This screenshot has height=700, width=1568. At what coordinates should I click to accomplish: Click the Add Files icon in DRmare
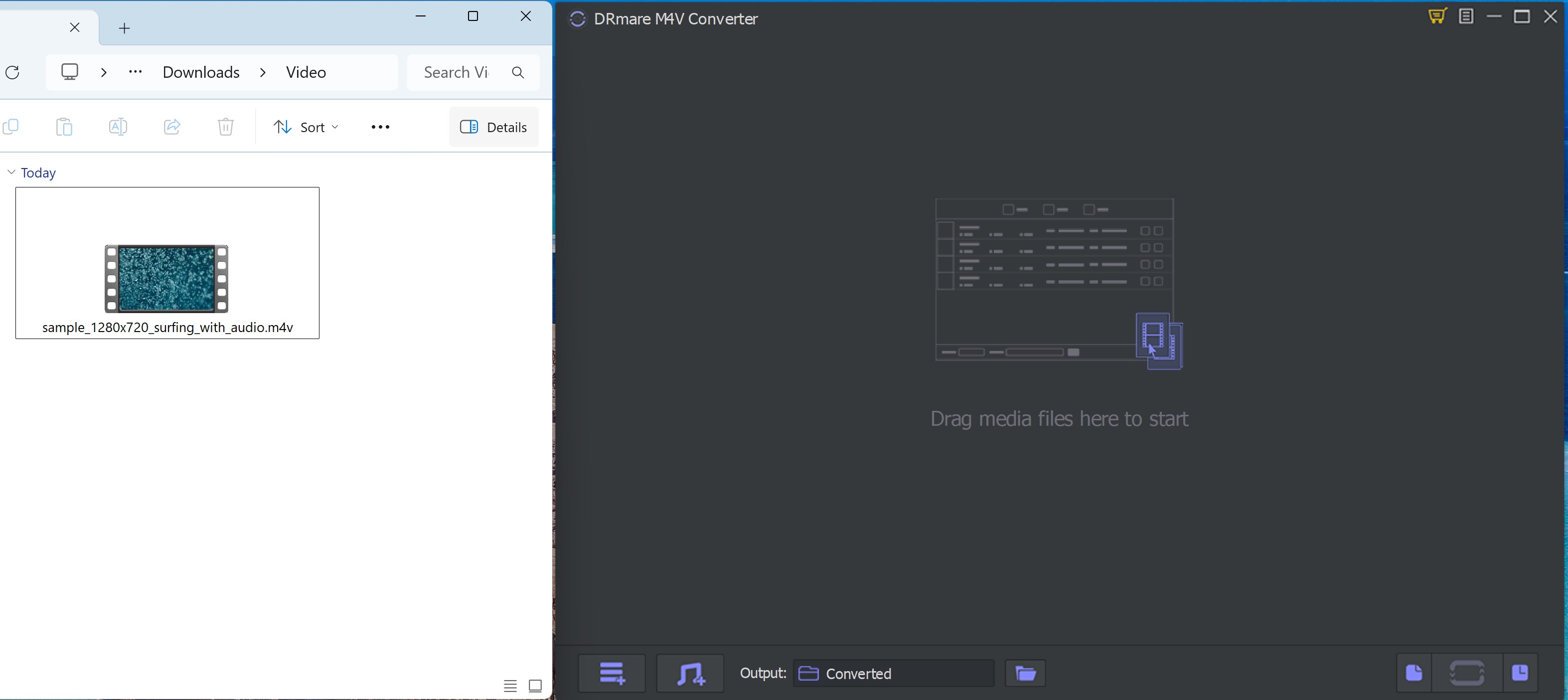tap(612, 673)
